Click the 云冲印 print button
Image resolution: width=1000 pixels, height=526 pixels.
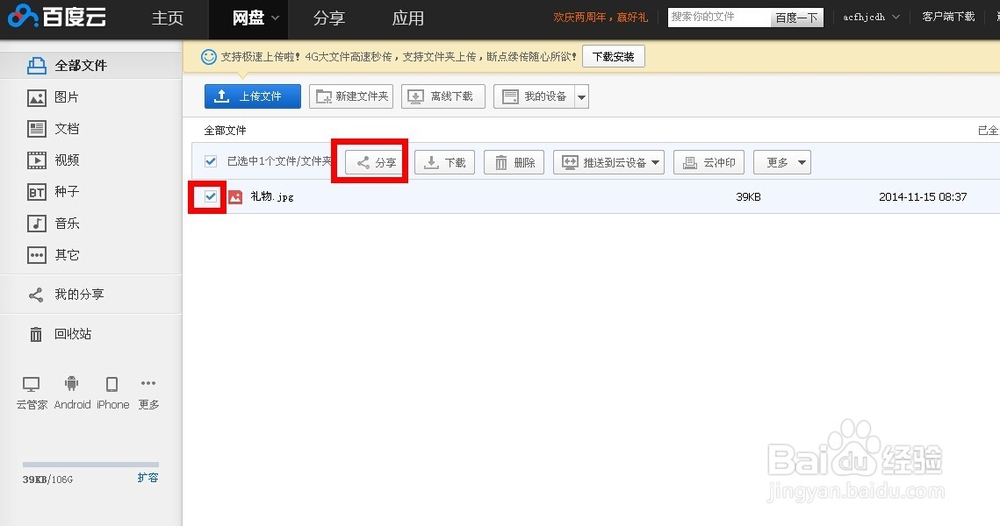(709, 163)
